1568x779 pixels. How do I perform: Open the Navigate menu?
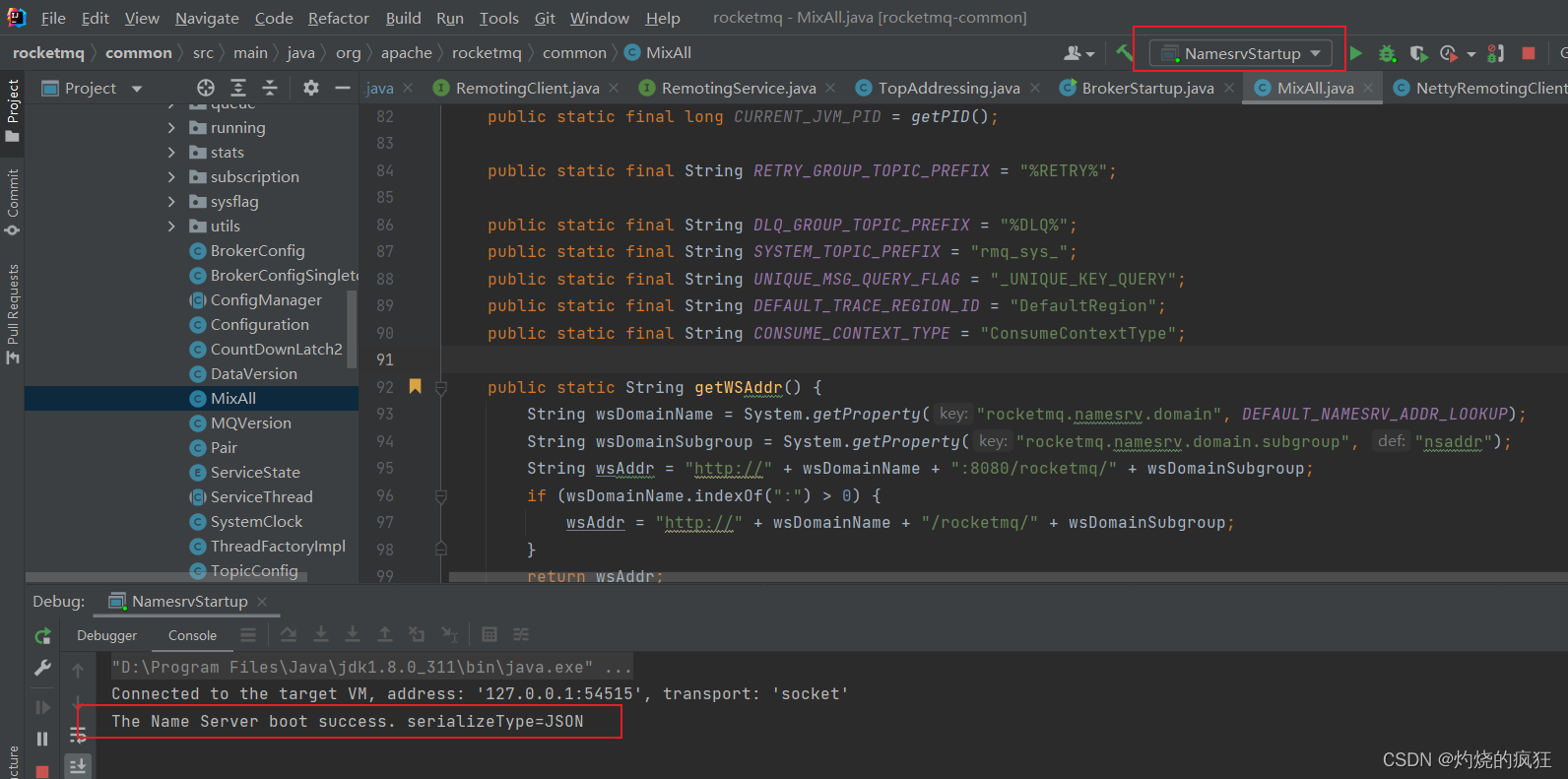pyautogui.click(x=207, y=18)
